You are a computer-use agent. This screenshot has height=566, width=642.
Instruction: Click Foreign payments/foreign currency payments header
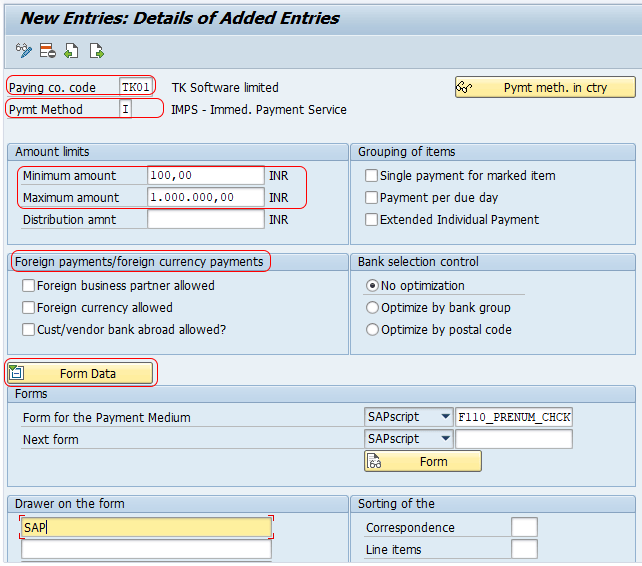pos(139,262)
